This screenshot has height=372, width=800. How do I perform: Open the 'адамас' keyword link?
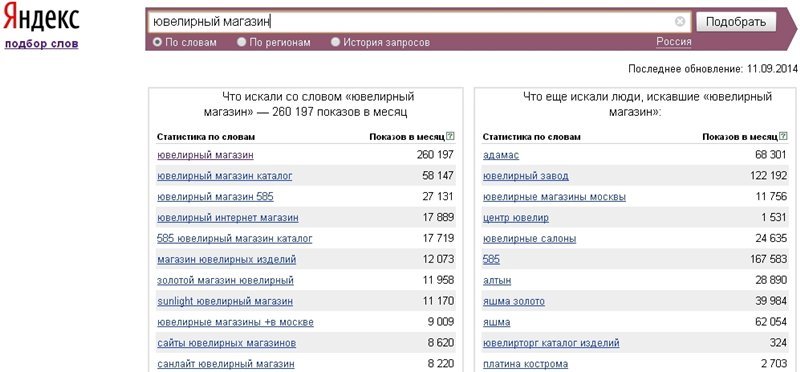[501, 155]
